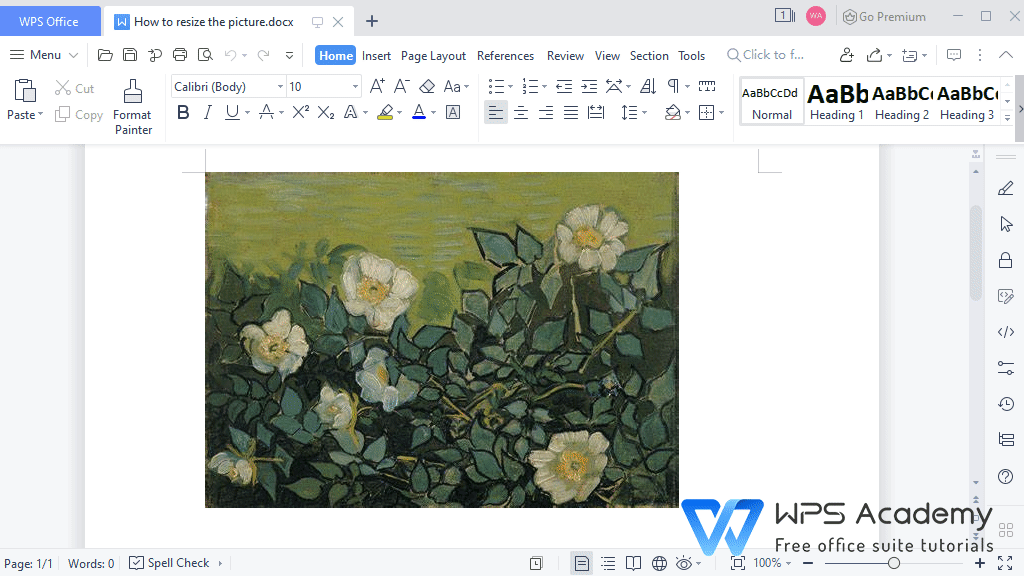Open file with the folder icon

coord(104,55)
